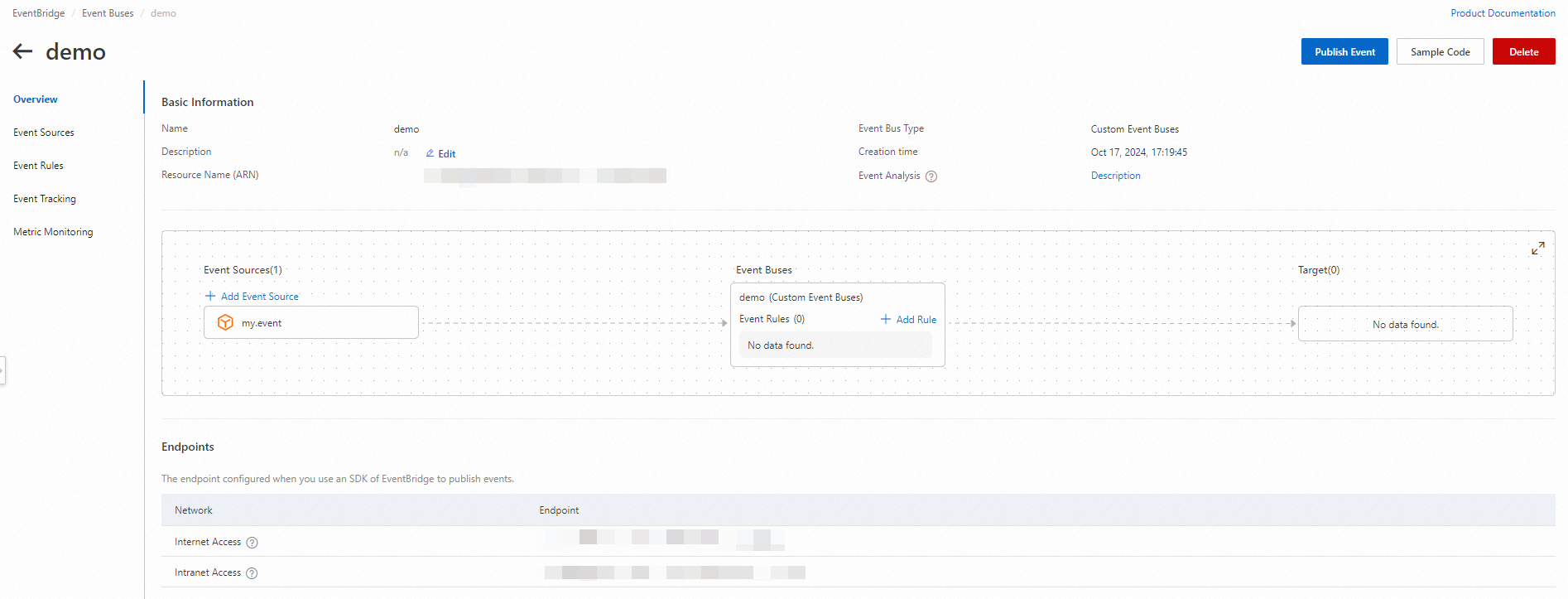This screenshot has height=599, width=1568.
Task: Click the Target No data found box
Action: point(1406,324)
